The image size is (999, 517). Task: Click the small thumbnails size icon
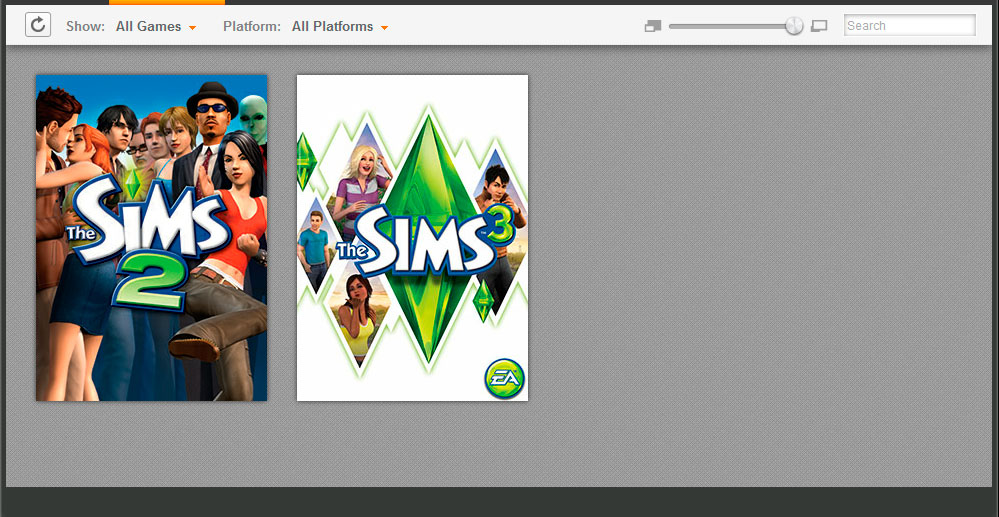pos(653,26)
